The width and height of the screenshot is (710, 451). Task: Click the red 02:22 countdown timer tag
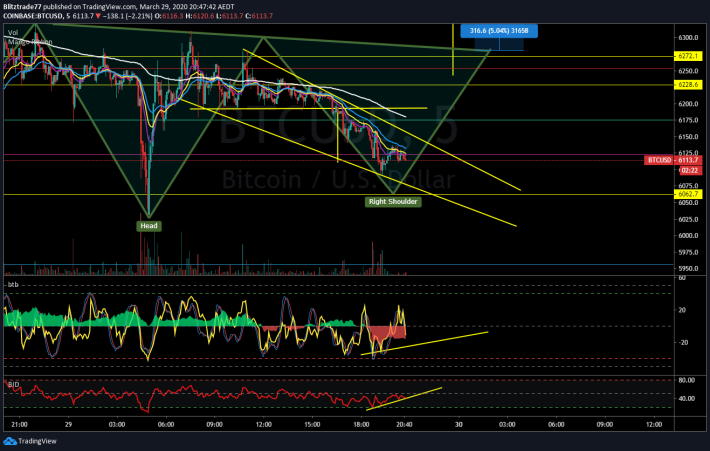[x=690, y=171]
